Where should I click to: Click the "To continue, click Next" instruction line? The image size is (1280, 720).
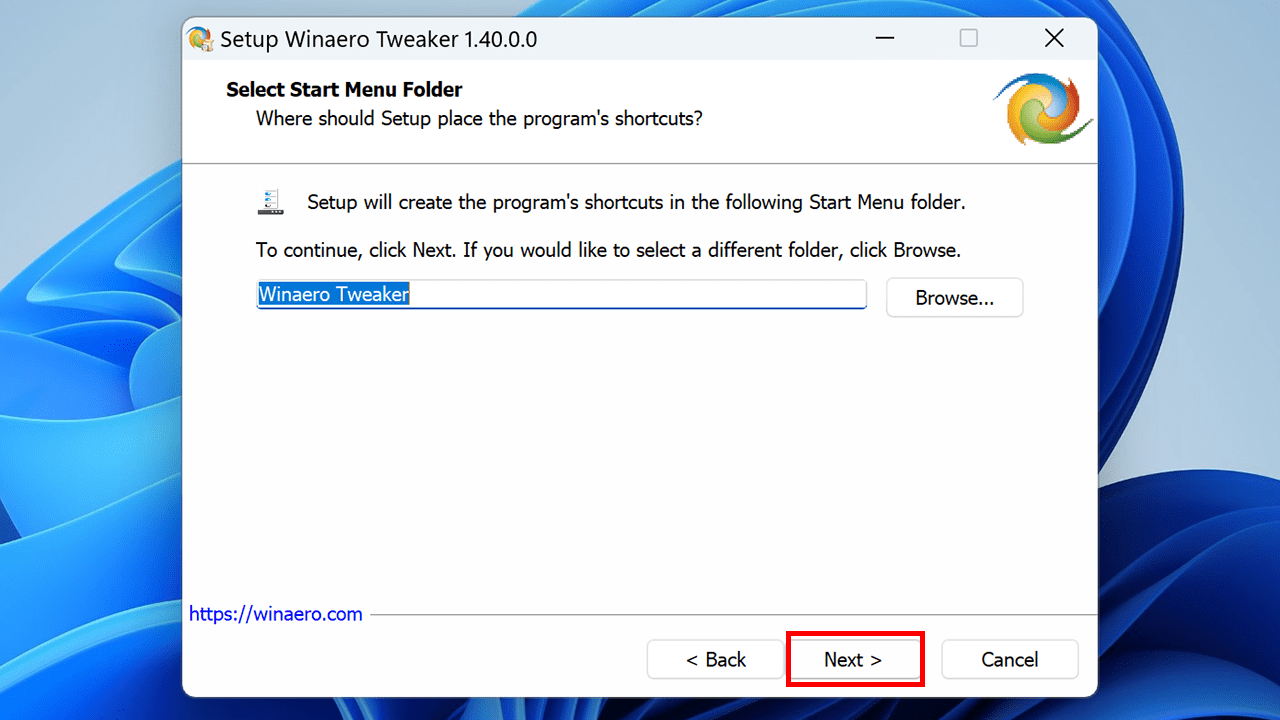pyautogui.click(x=608, y=250)
